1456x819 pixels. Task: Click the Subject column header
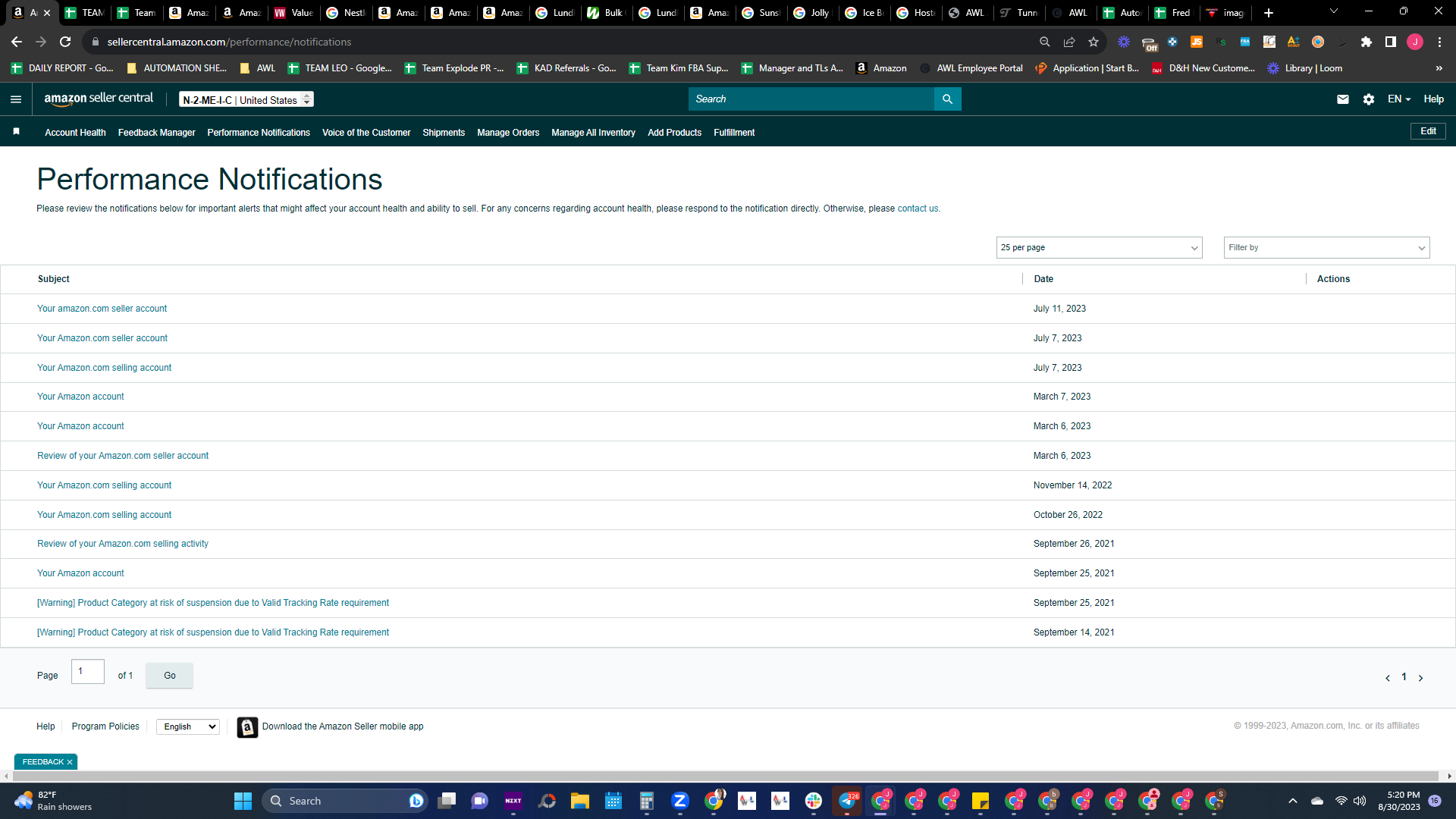[54, 279]
